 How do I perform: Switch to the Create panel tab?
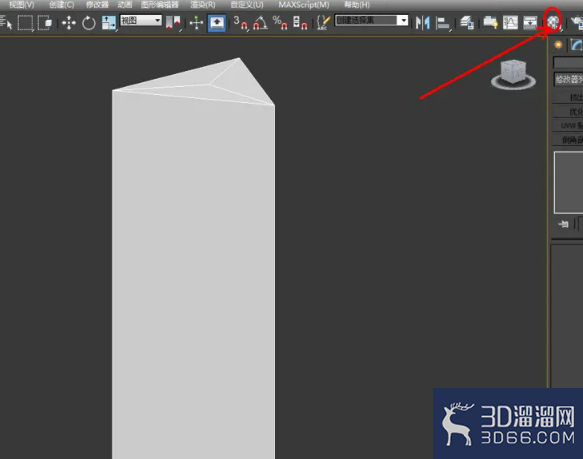tap(558, 45)
